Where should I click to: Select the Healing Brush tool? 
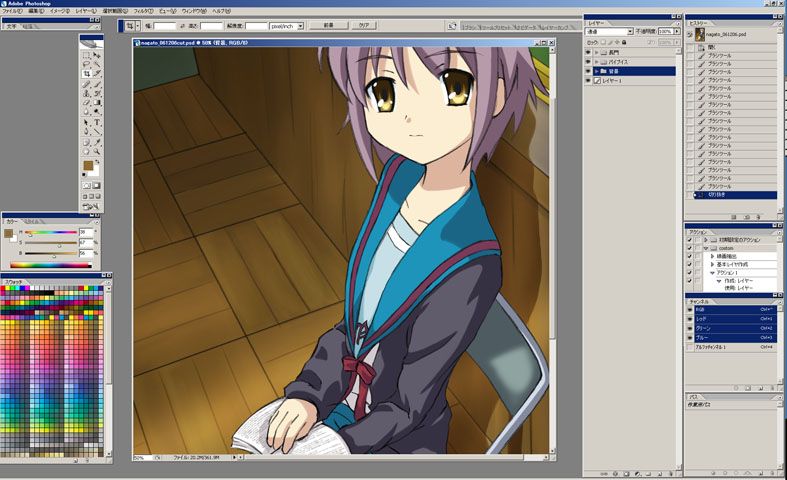(86, 84)
